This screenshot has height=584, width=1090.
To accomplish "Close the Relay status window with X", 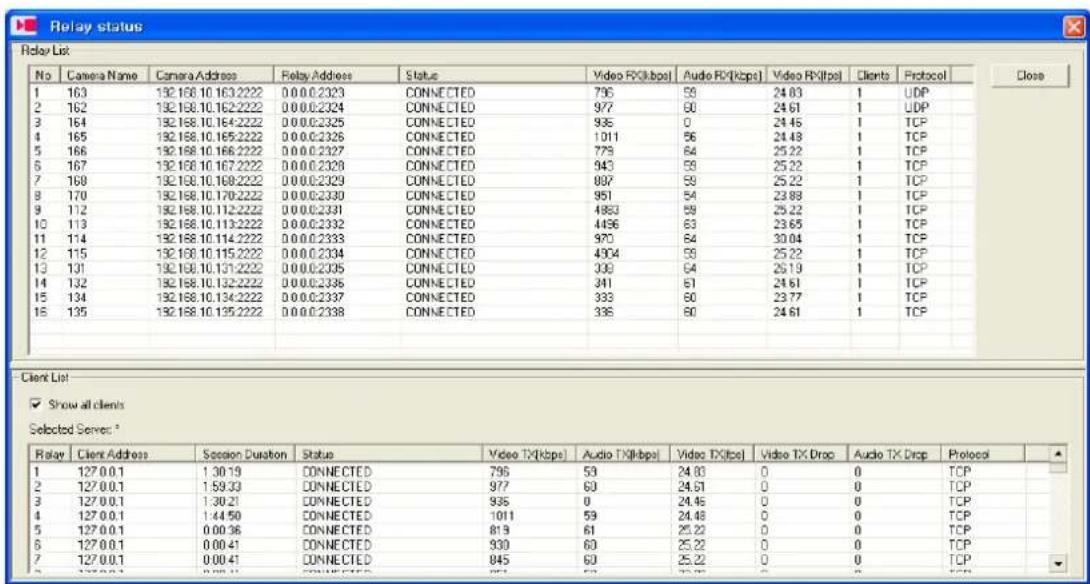I will click(x=1075, y=28).
